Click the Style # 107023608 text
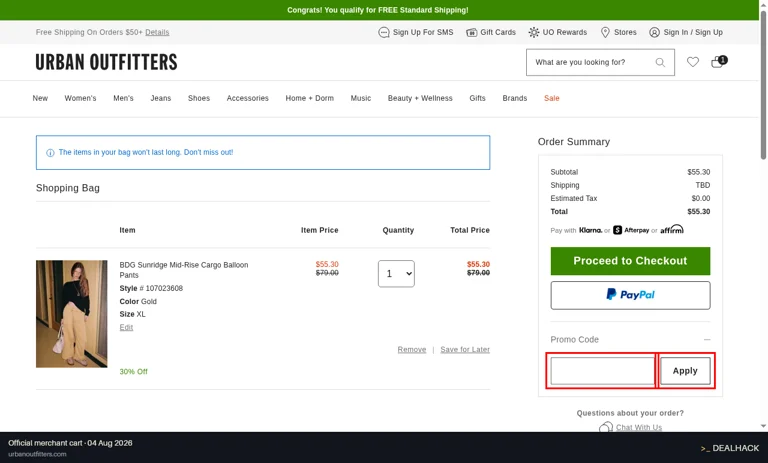 tap(151, 289)
